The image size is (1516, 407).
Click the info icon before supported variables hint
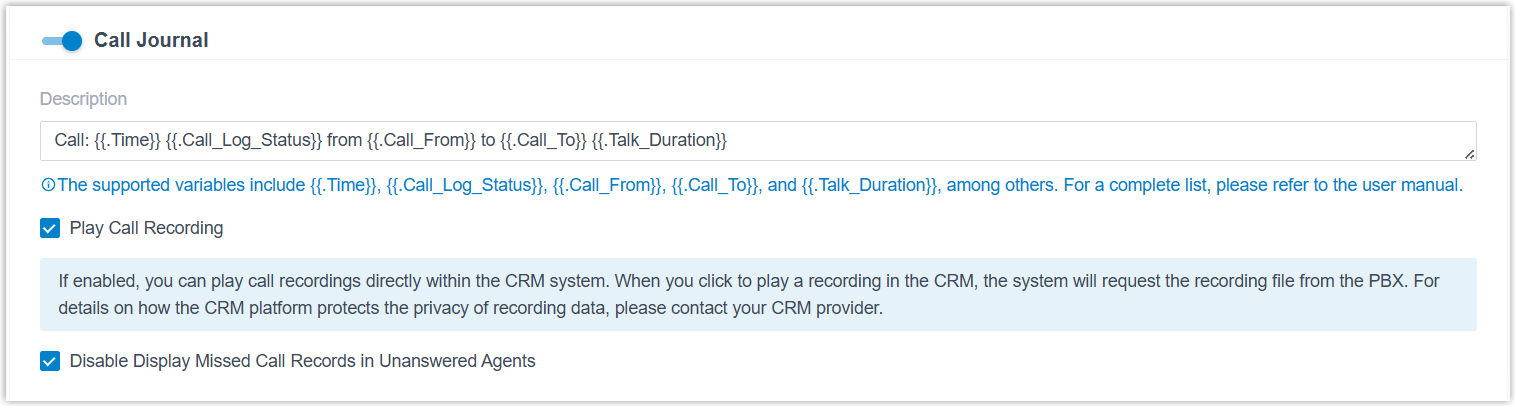pos(47,185)
